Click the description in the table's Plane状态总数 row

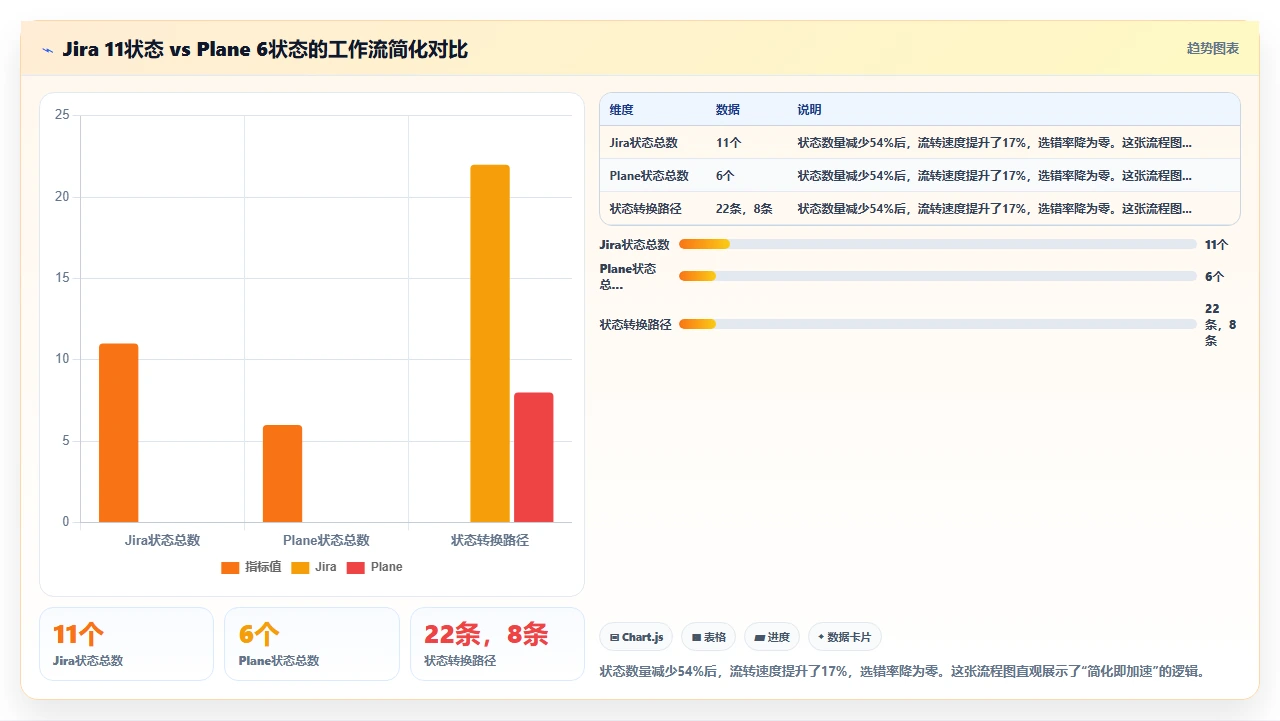995,176
